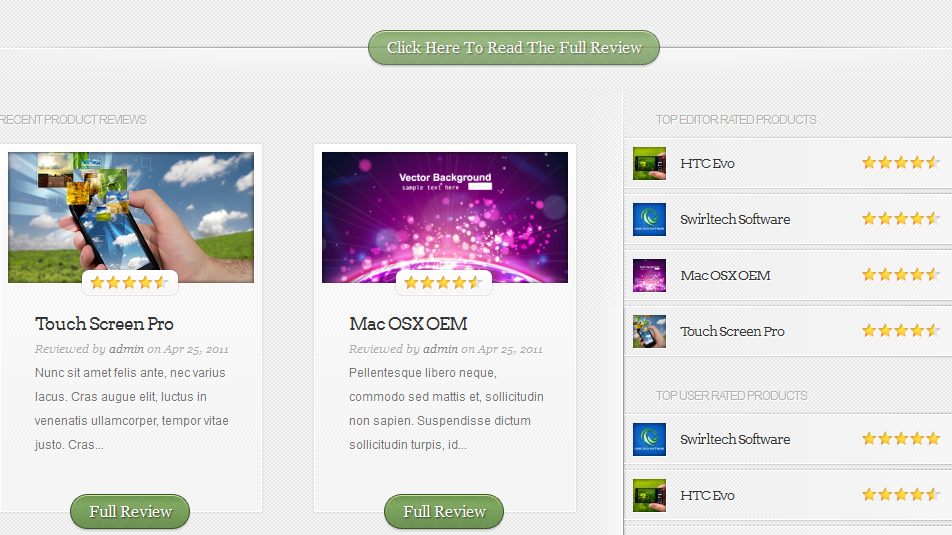Click the 'Click Here To Read The Full Review' button
Viewport: 952px width, 535px height.
click(x=514, y=47)
